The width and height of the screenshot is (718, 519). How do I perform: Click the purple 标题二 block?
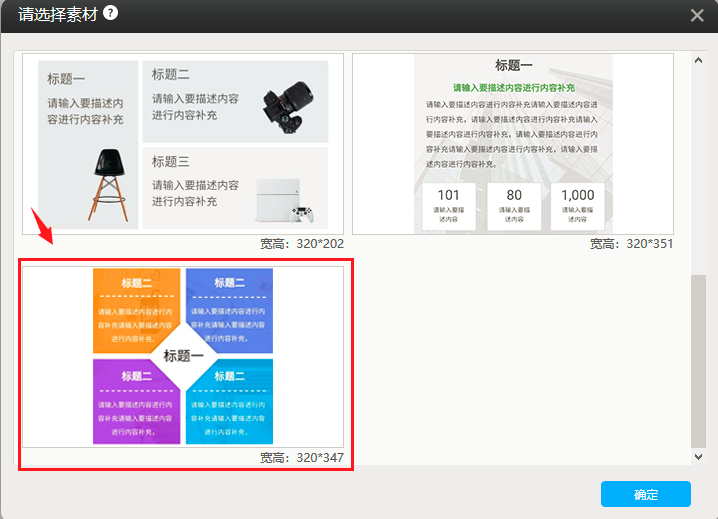136,404
